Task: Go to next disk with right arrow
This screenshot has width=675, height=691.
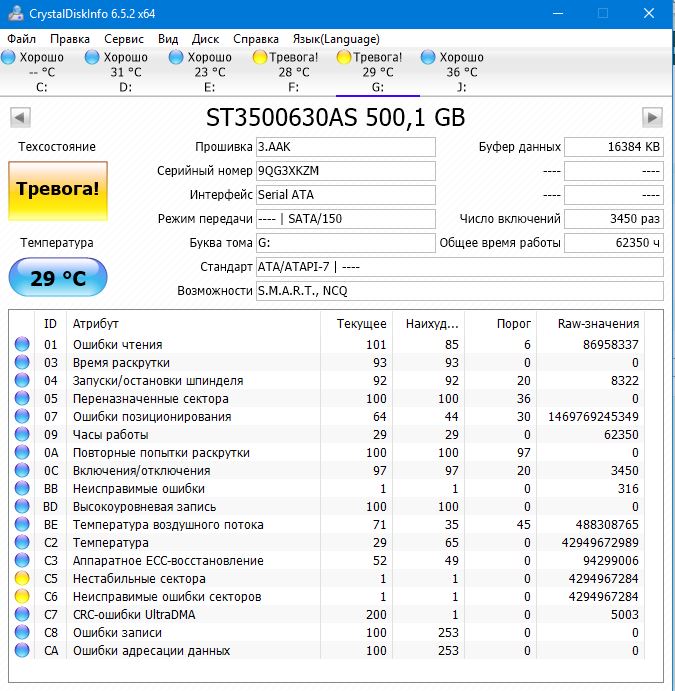Action: click(x=652, y=117)
